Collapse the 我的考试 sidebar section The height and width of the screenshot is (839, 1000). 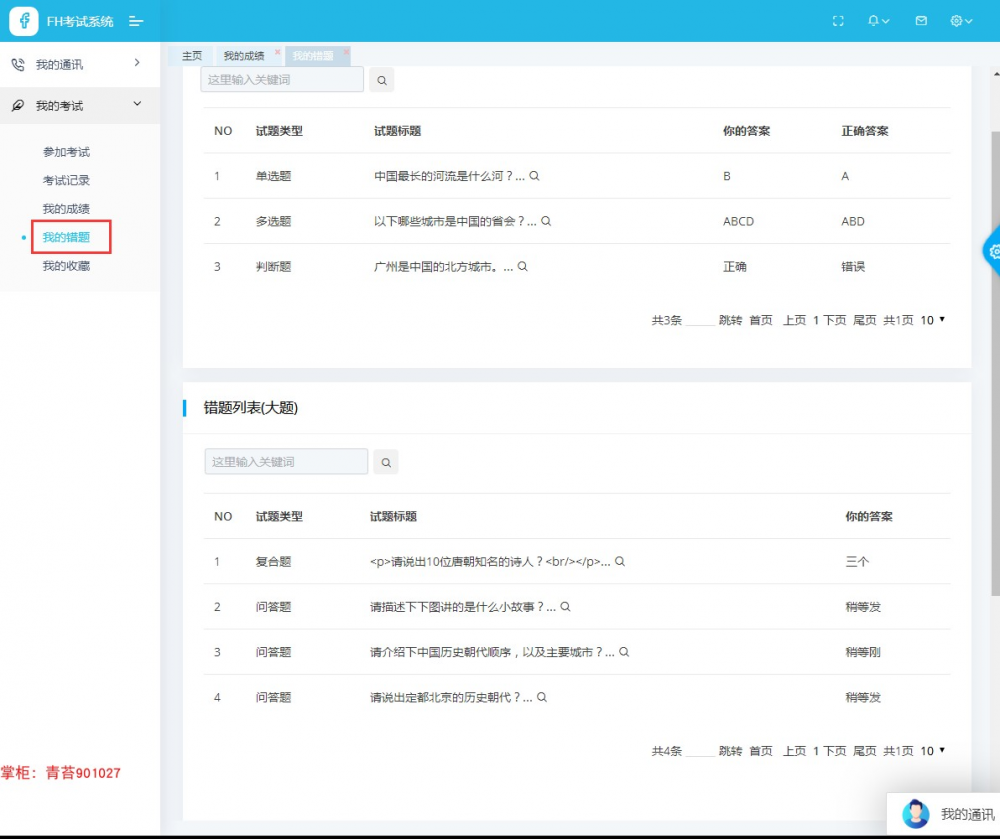(x=70, y=105)
